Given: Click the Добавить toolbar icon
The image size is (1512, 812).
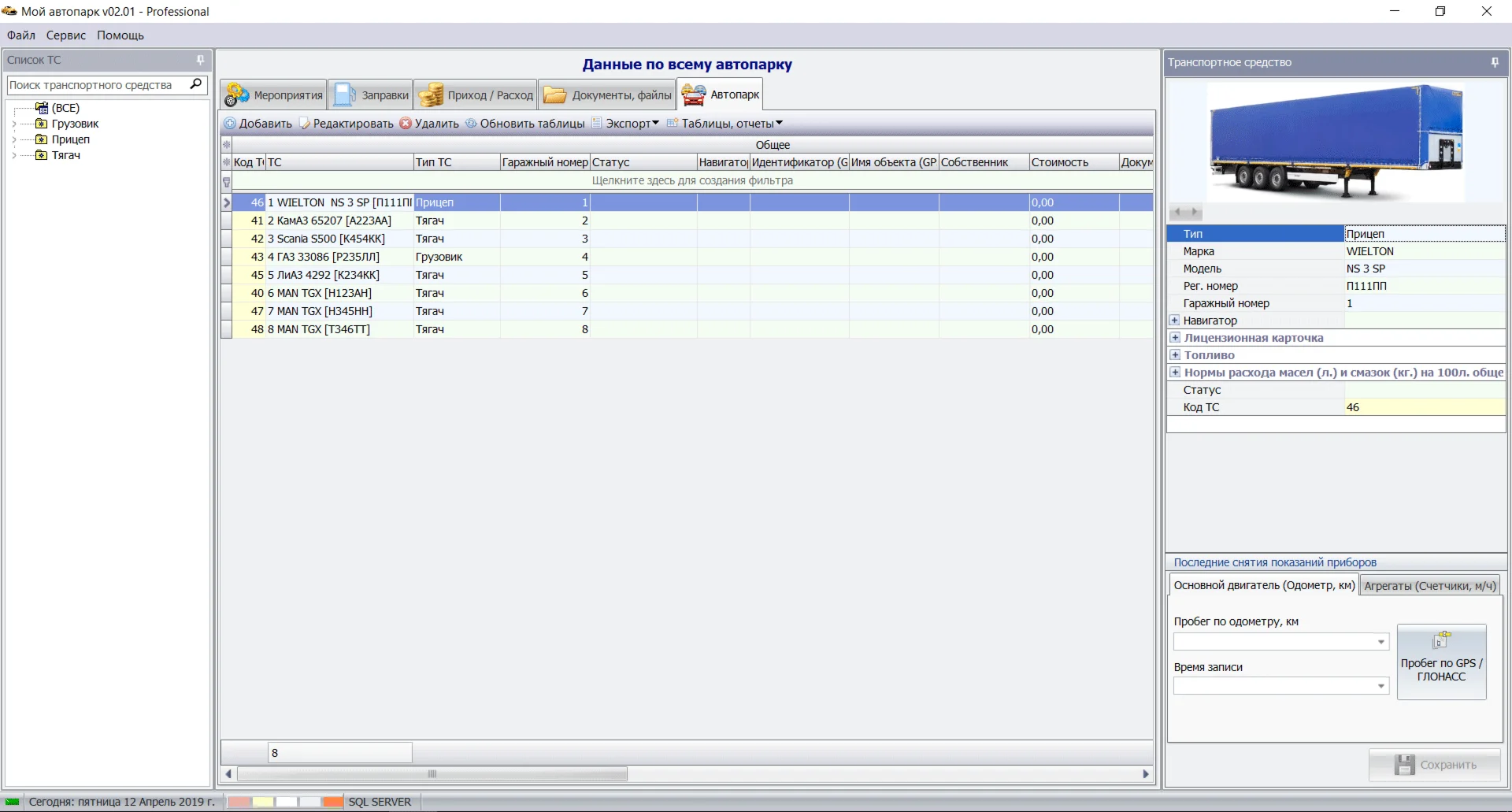Looking at the screenshot, I should click(230, 124).
